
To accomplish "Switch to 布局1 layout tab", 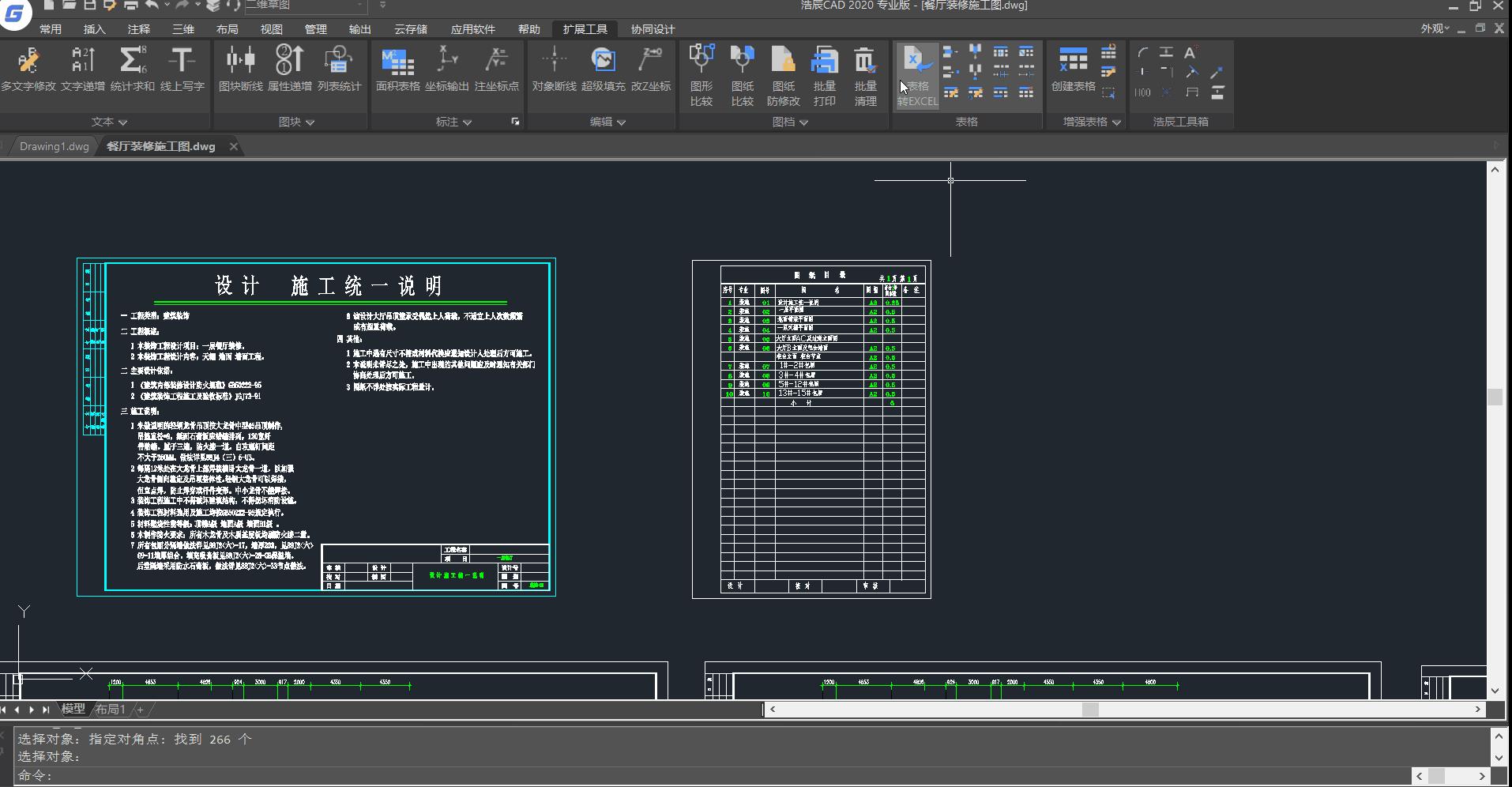I will (x=111, y=709).
